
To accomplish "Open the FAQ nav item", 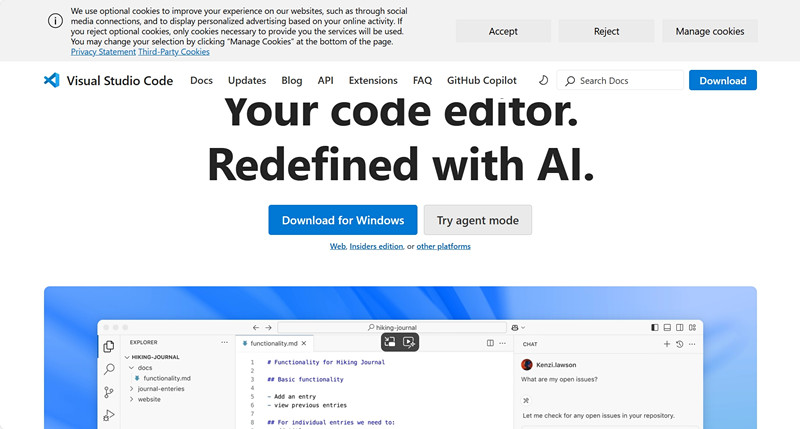I will (x=422, y=80).
